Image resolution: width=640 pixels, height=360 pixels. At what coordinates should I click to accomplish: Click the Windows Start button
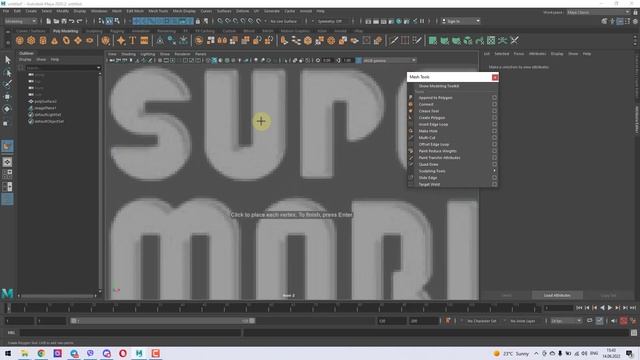tap(8, 353)
